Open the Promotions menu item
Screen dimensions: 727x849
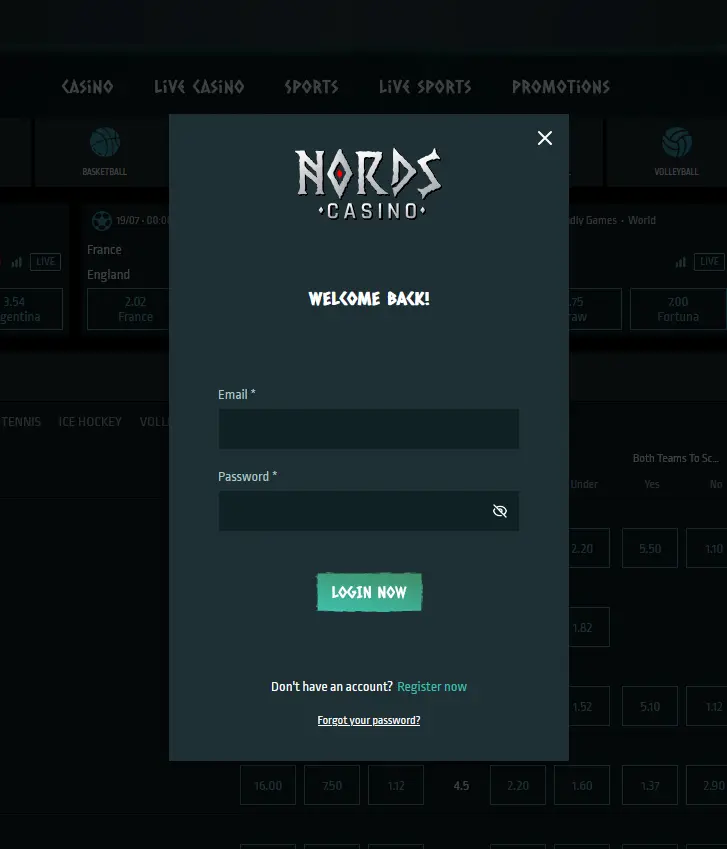[x=561, y=87]
